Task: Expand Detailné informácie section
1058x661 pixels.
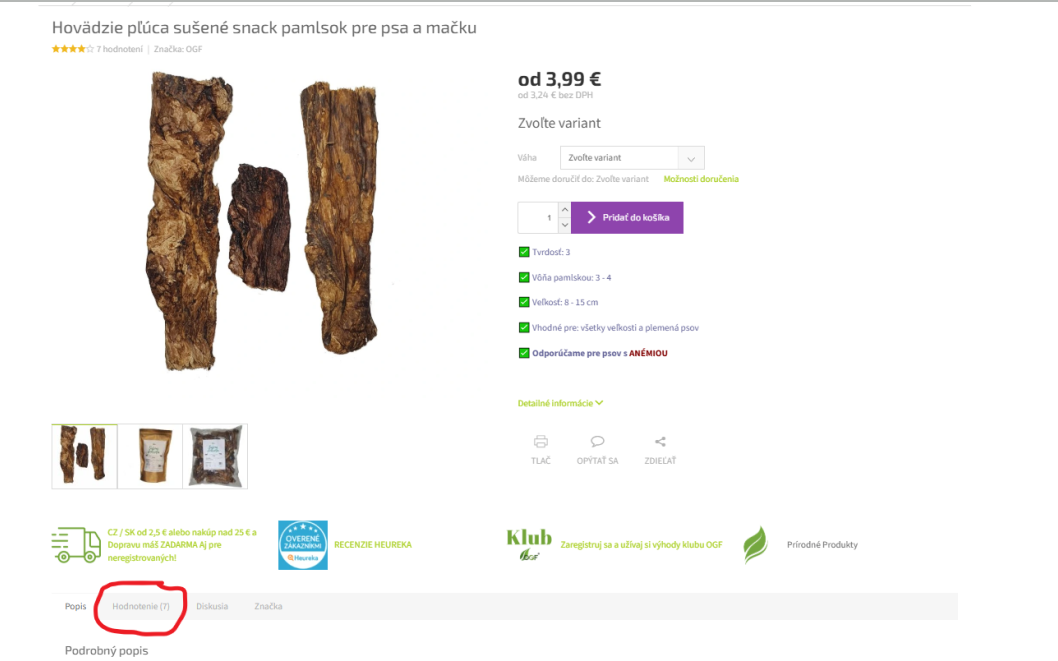Action: click(x=560, y=403)
